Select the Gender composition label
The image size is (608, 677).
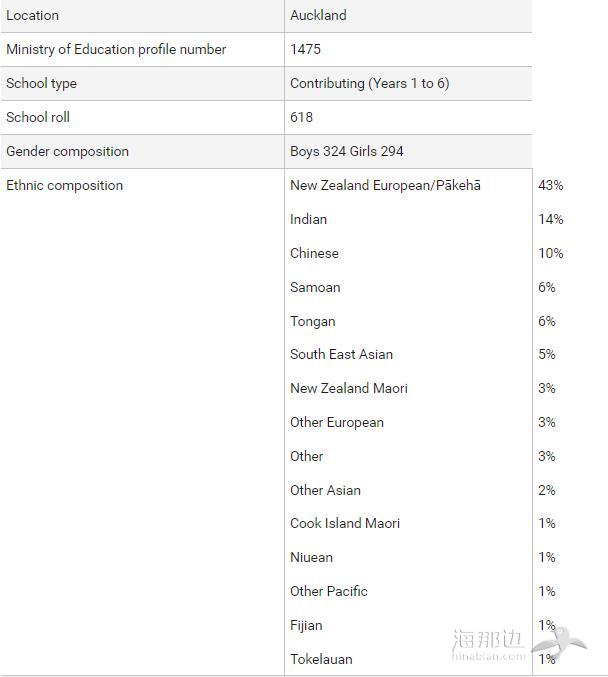67,152
